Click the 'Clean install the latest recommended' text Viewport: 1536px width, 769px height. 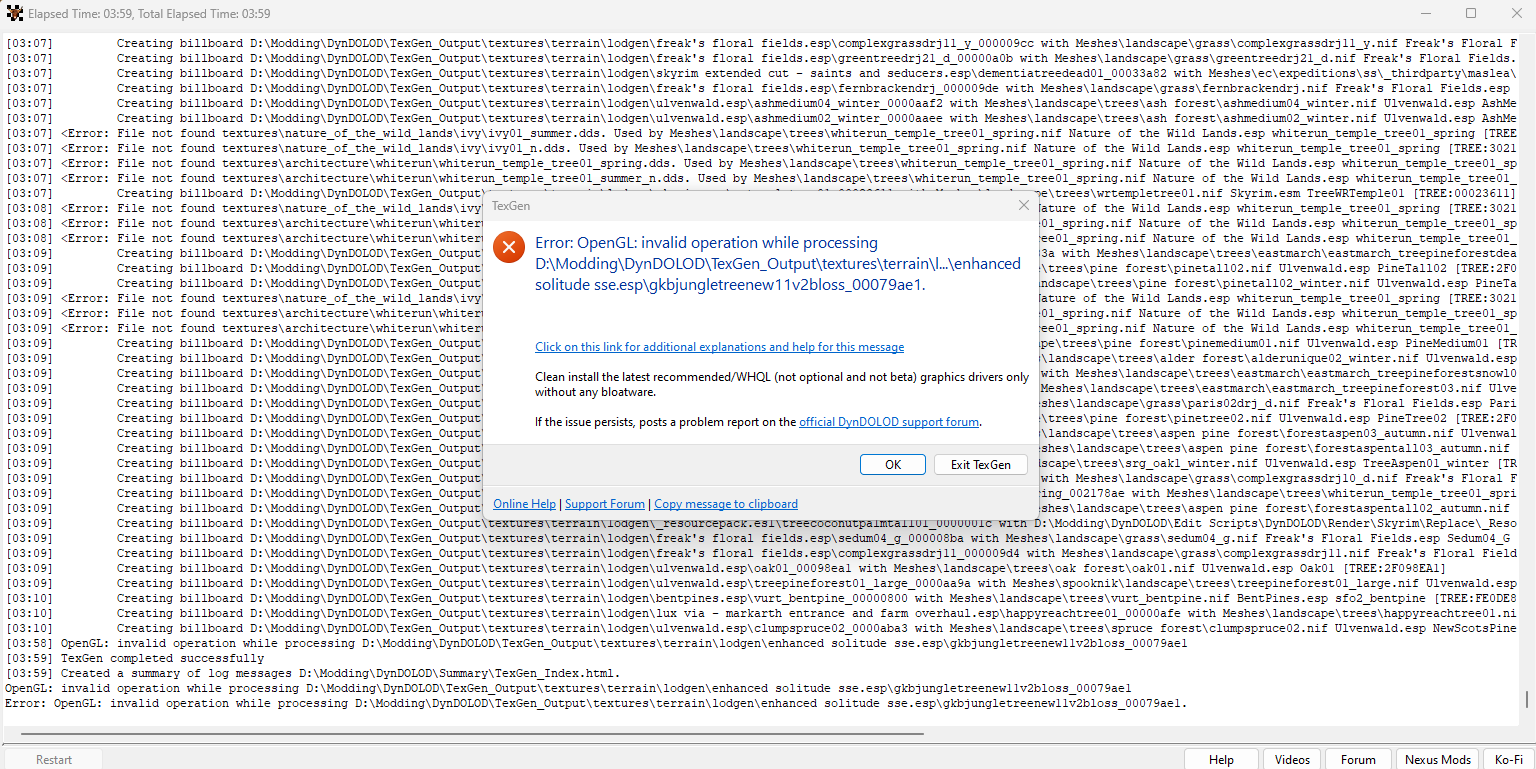click(782, 384)
